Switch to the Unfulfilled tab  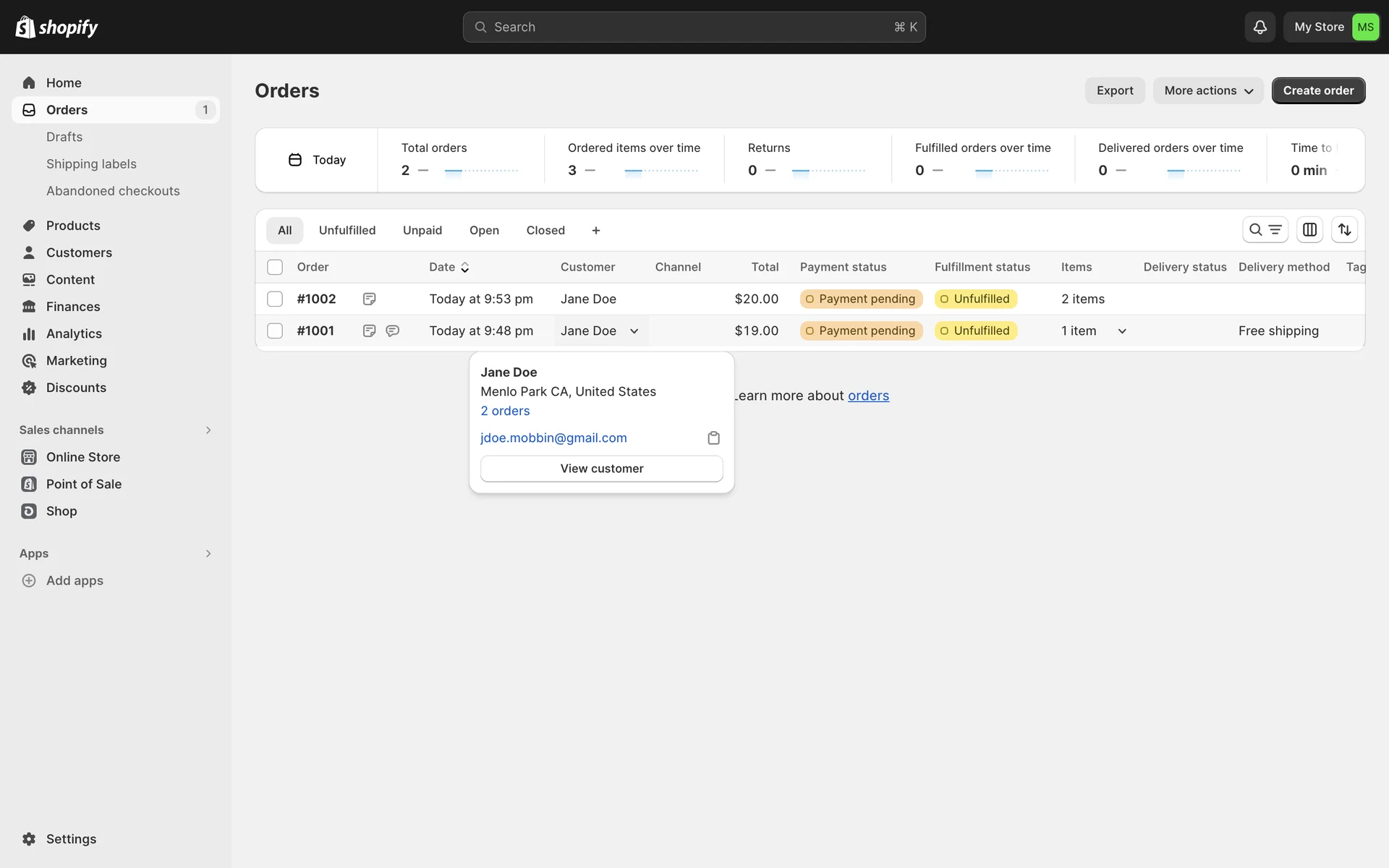(x=347, y=230)
